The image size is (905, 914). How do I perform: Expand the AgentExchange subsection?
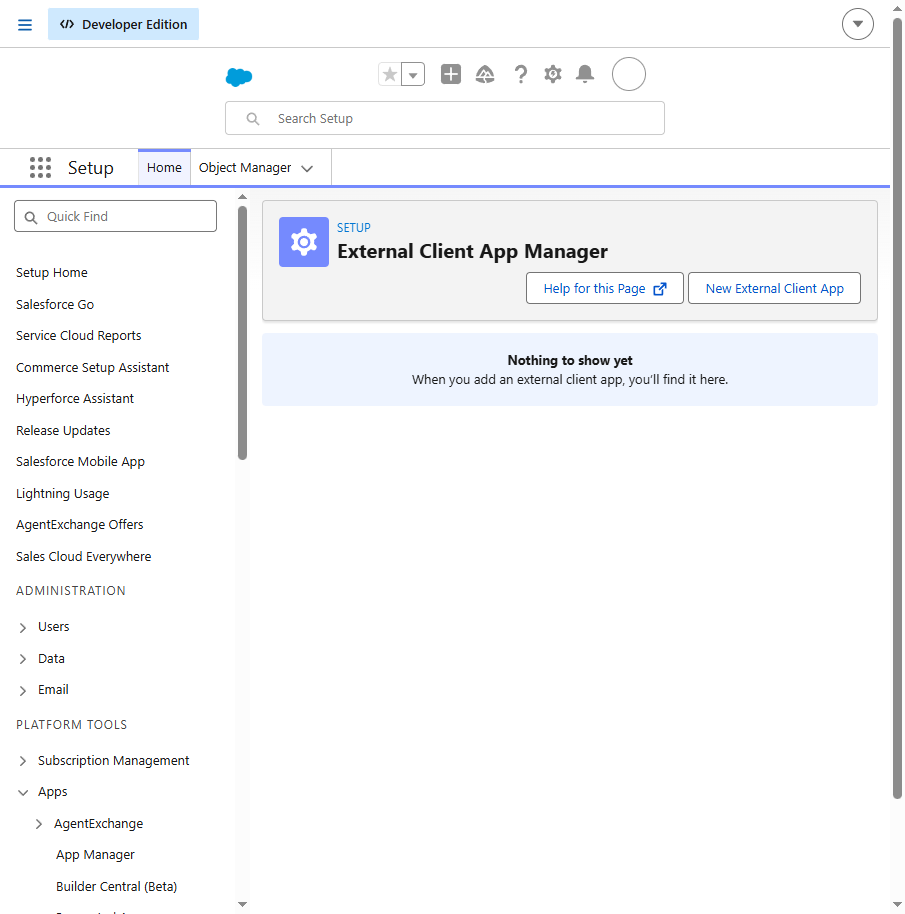point(39,824)
